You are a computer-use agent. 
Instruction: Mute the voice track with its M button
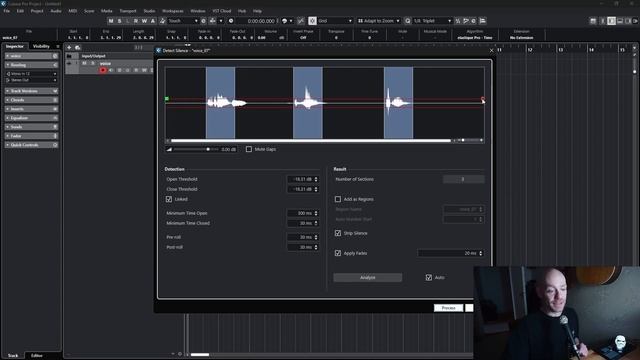click(x=84, y=63)
